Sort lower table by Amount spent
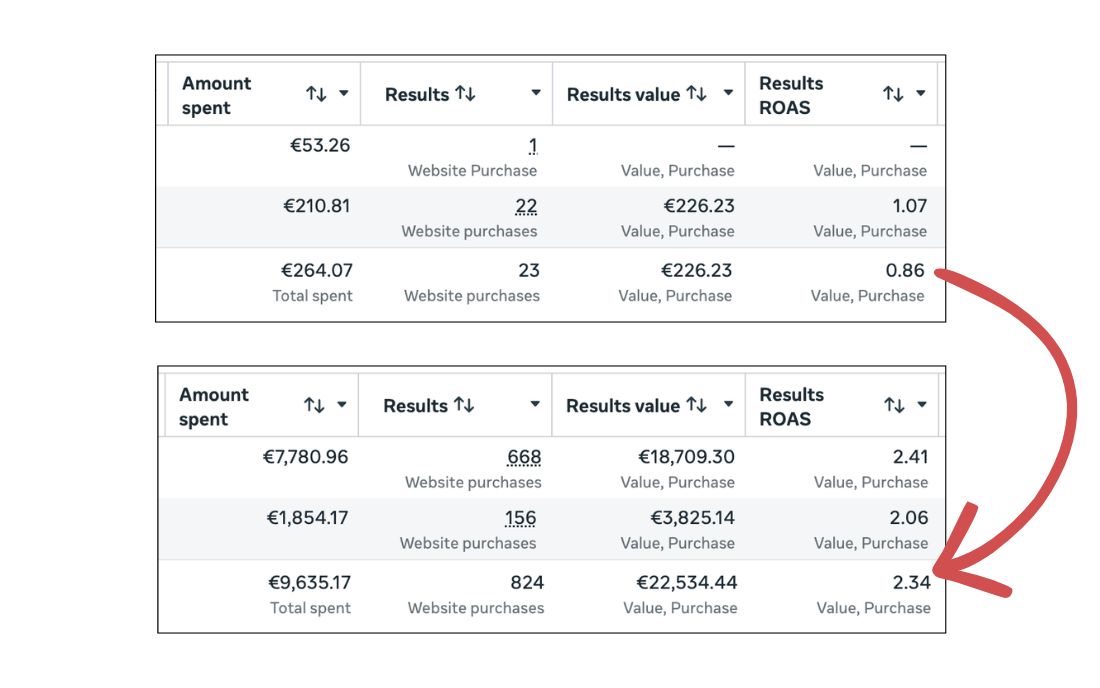 314,405
